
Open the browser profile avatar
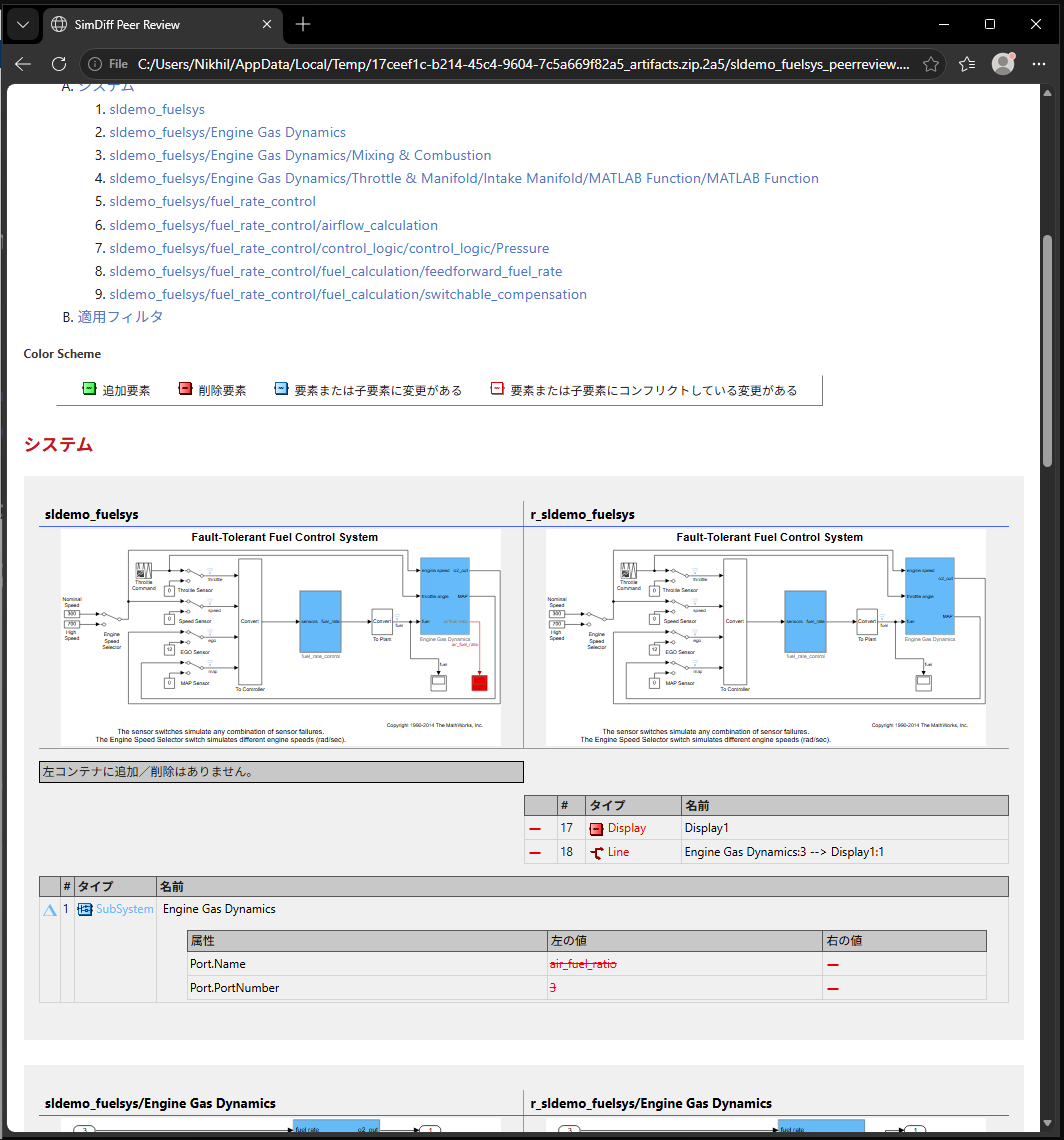pyautogui.click(x=1004, y=64)
